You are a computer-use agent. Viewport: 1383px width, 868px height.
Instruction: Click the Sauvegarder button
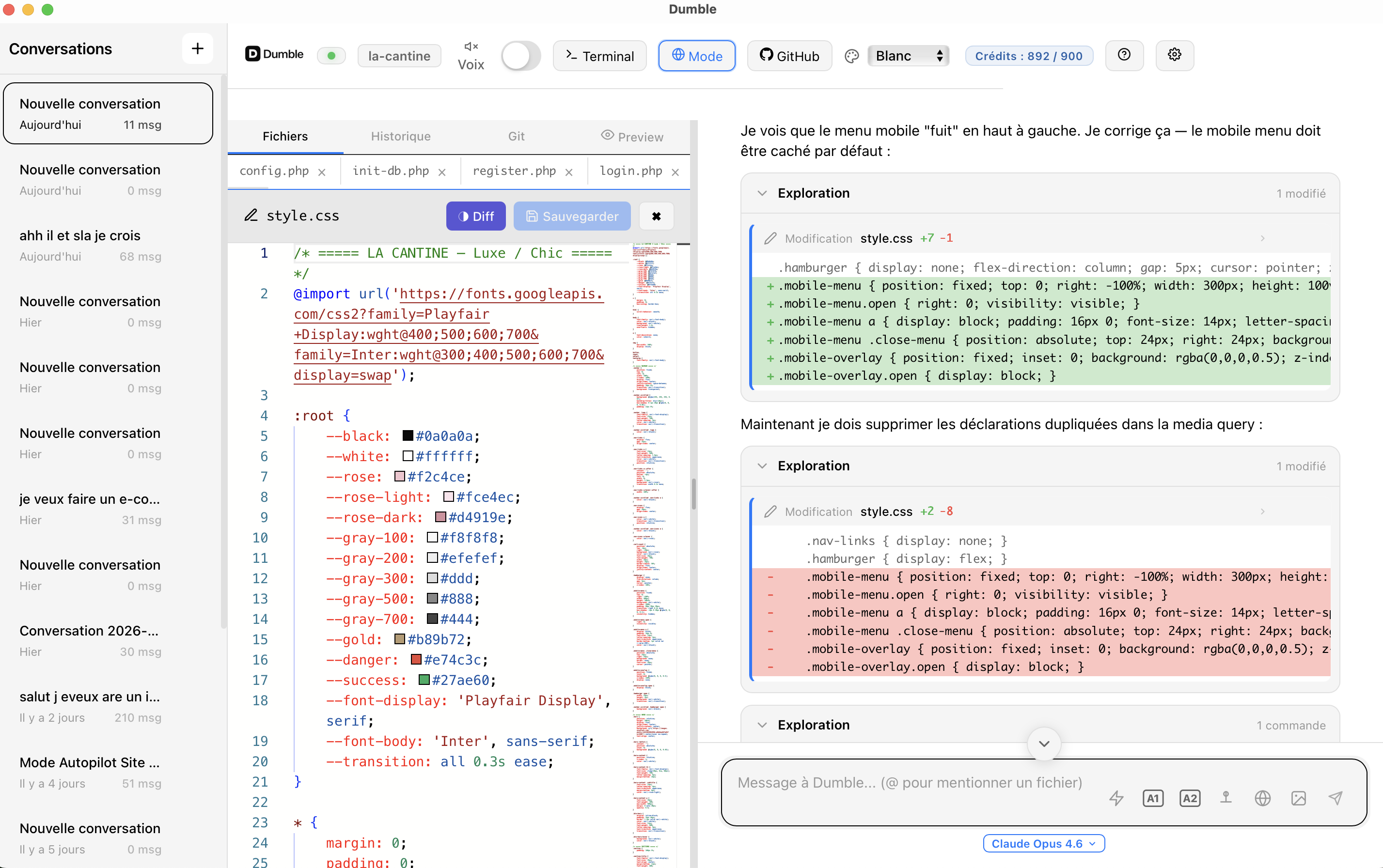[x=571, y=216]
